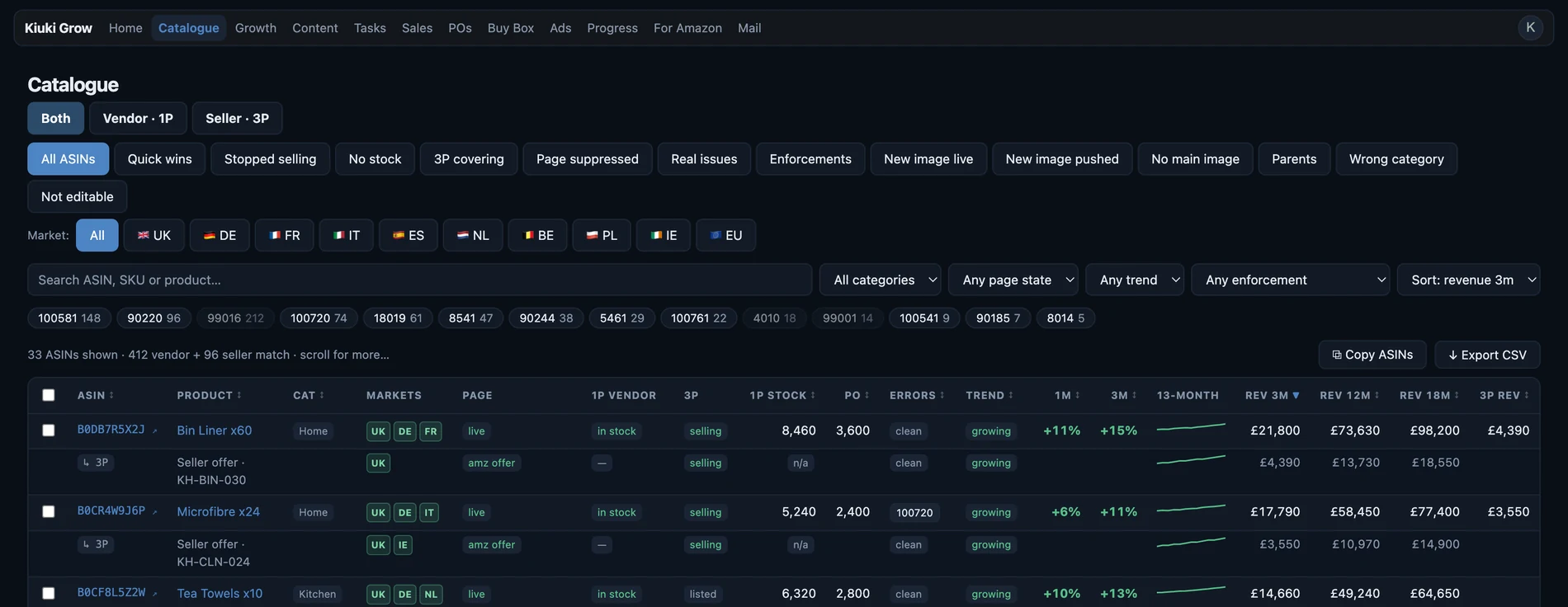
Task: Sort by the 3M column header
Action: 1123,395
